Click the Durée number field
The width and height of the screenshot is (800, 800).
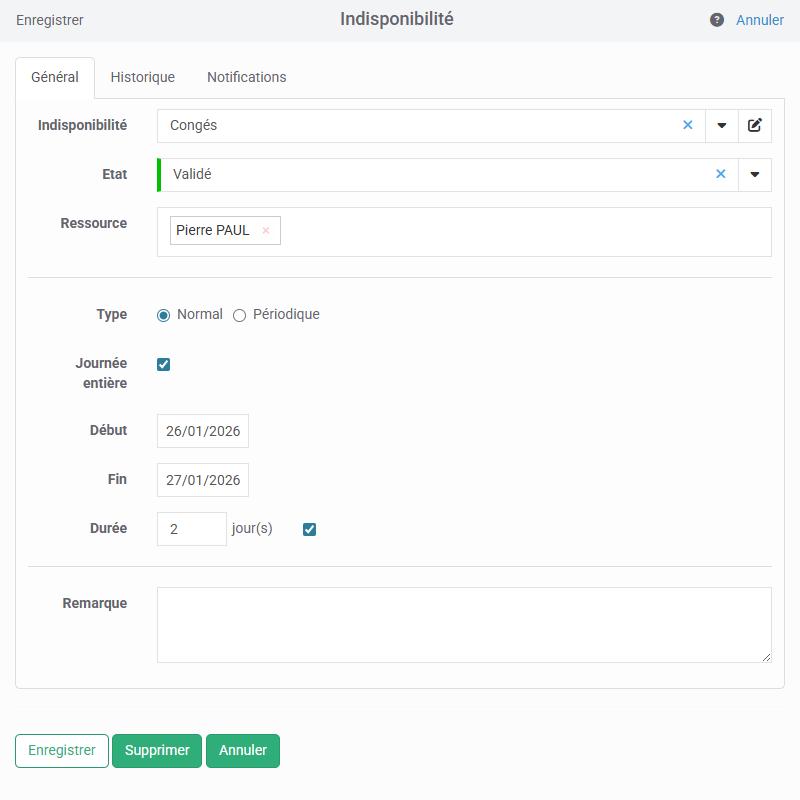pyautogui.click(x=191, y=529)
